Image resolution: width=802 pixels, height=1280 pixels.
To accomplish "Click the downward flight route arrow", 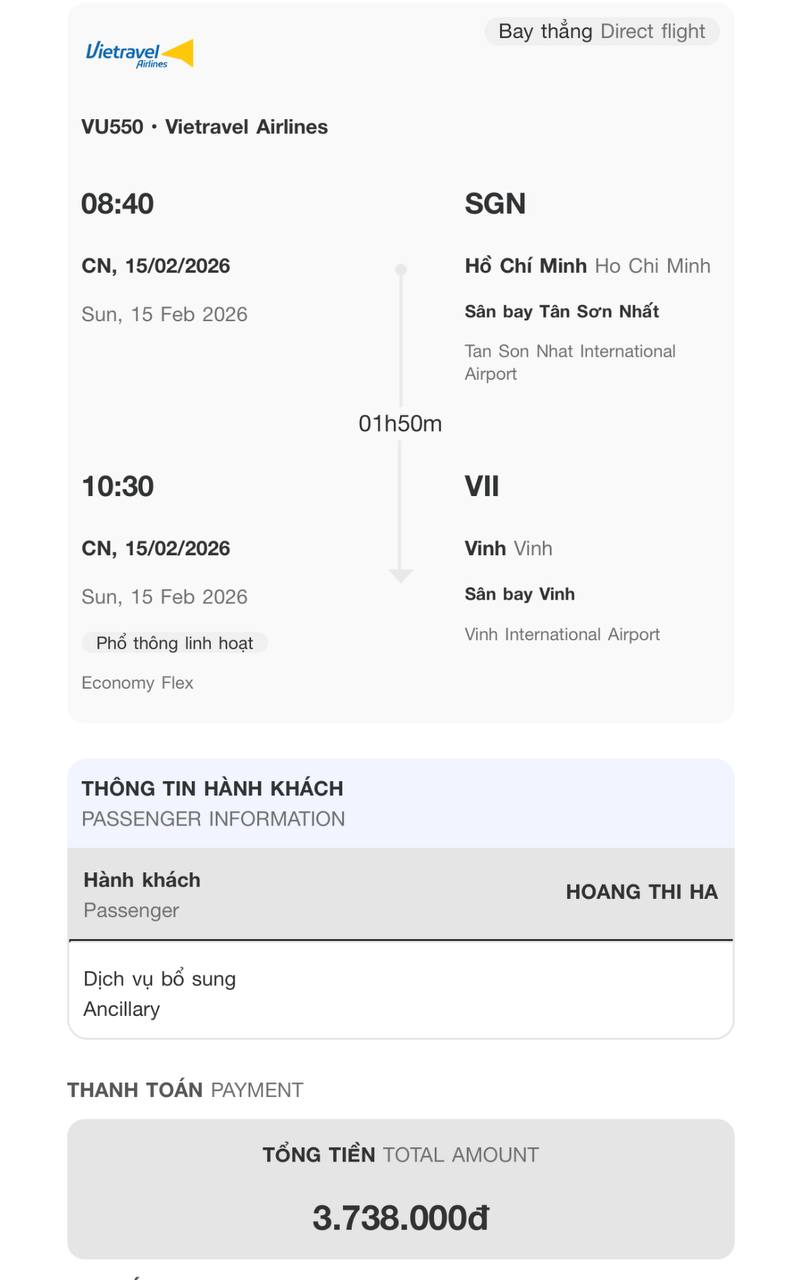I will coord(401,574).
